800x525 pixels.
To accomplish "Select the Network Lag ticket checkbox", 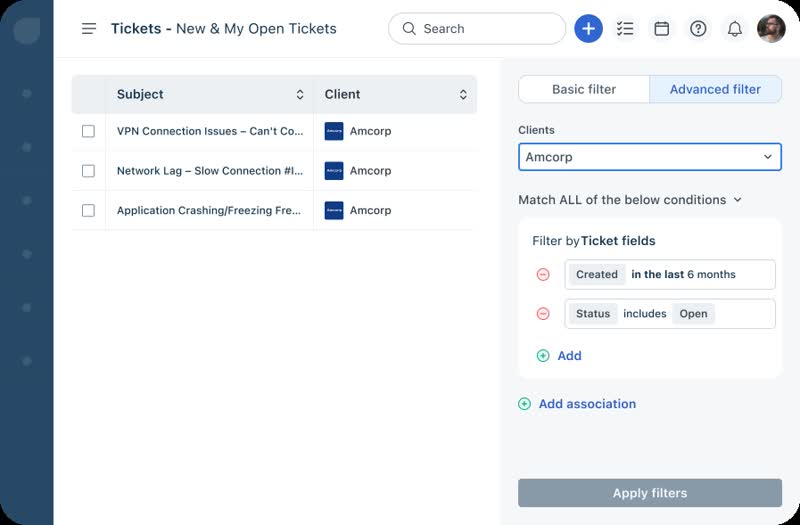I will click(88, 170).
